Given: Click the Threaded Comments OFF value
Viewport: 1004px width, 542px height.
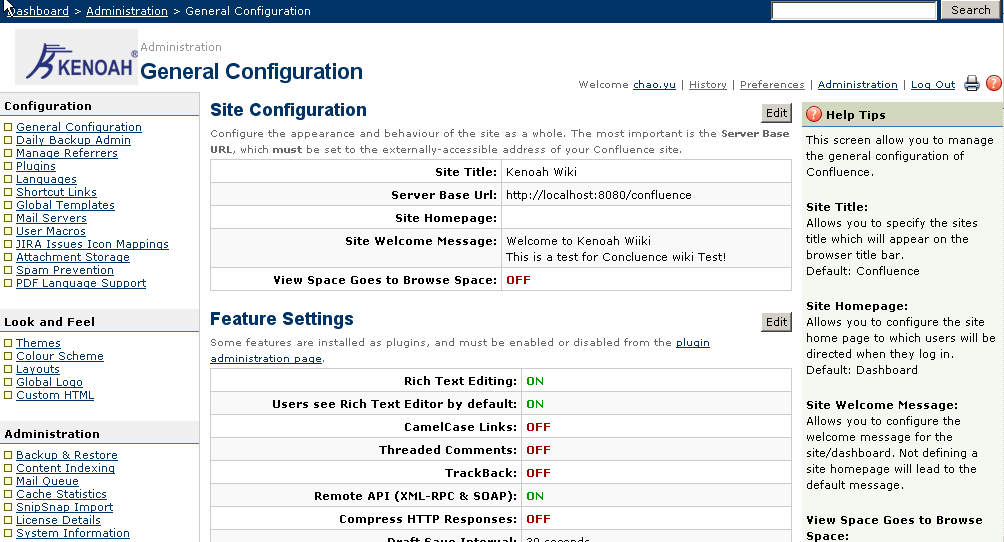Looking at the screenshot, I should click(x=538, y=450).
